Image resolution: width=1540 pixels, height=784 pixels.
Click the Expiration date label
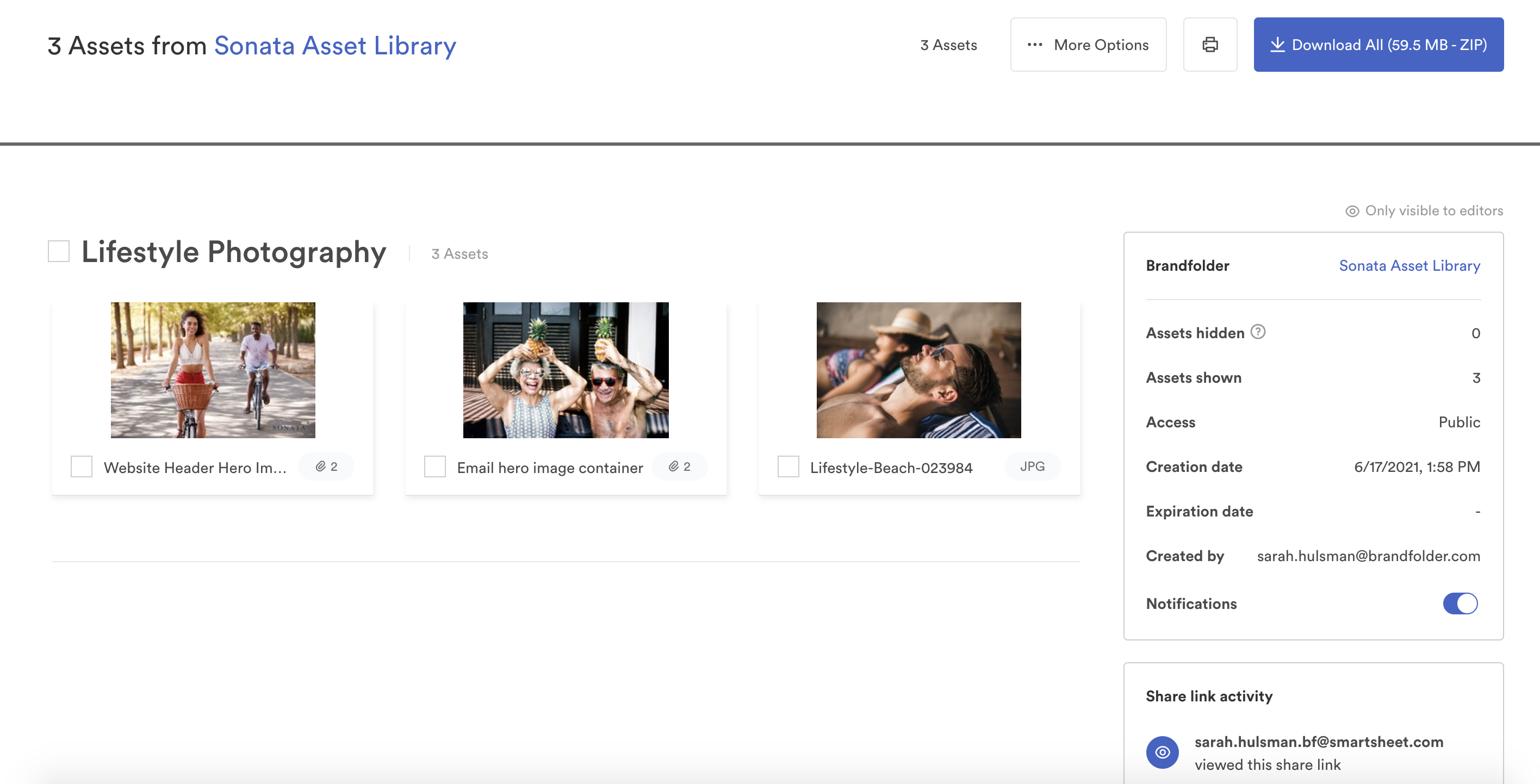[1199, 512]
